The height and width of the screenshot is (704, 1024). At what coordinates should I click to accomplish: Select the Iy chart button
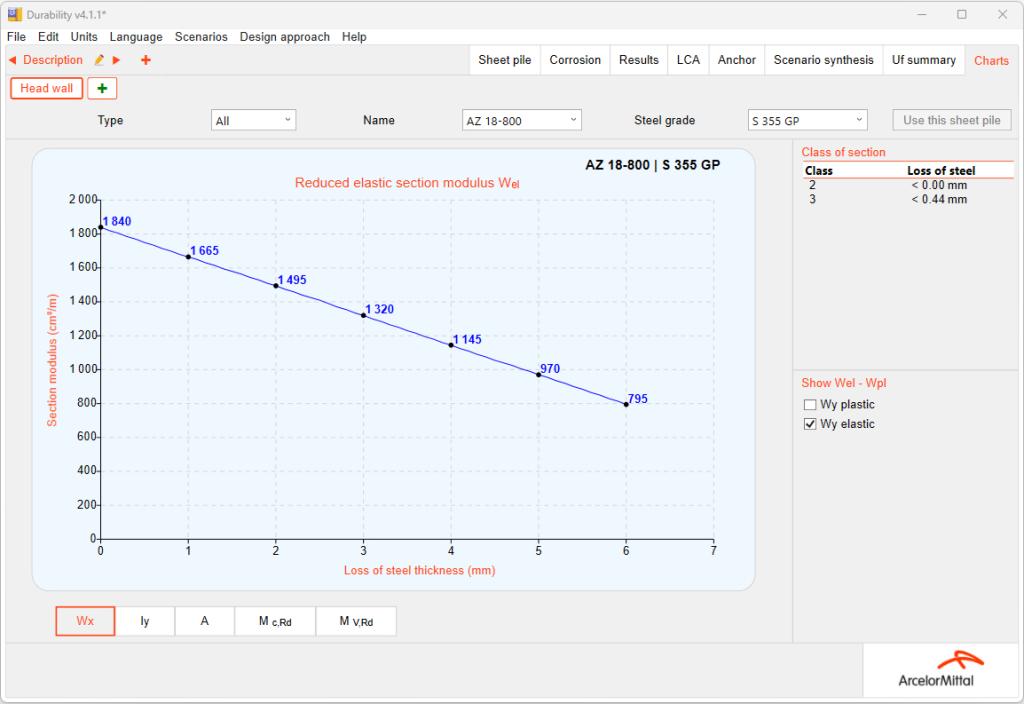point(145,621)
